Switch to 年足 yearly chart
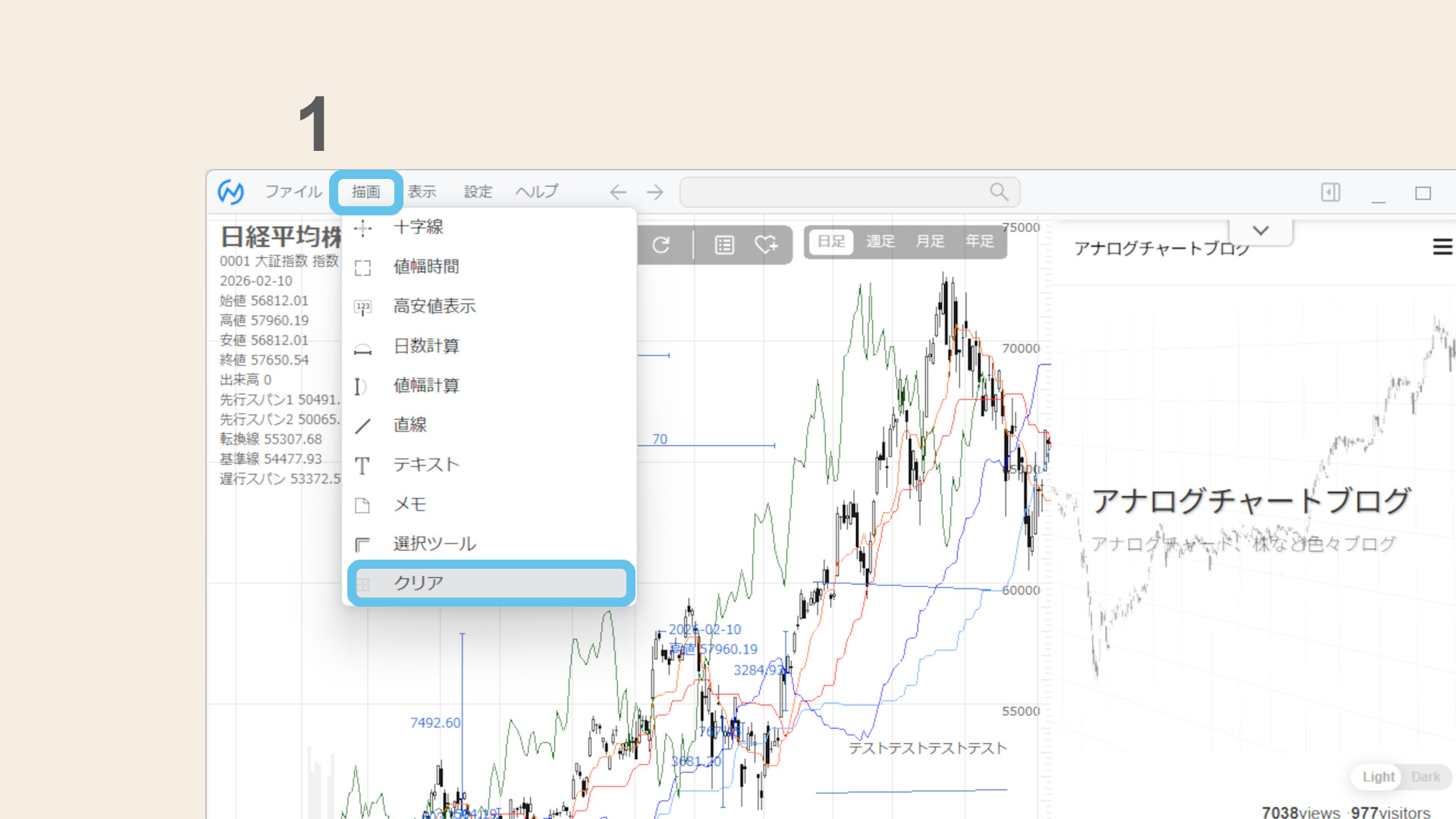Image resolution: width=1456 pixels, height=819 pixels. (x=979, y=241)
